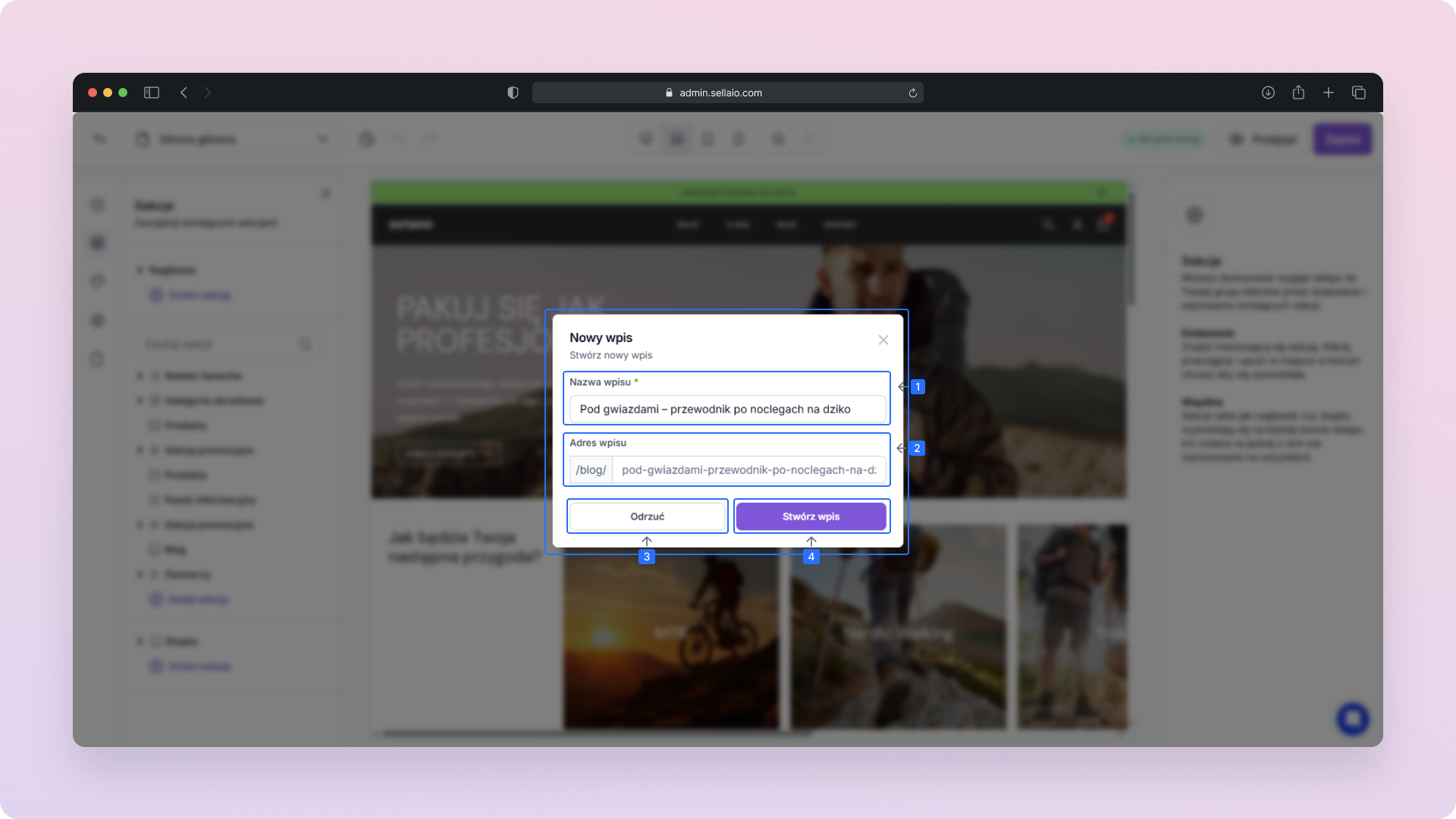Image resolution: width=1456 pixels, height=819 pixels.
Task: Show the tab overview icon
Action: click(1359, 93)
